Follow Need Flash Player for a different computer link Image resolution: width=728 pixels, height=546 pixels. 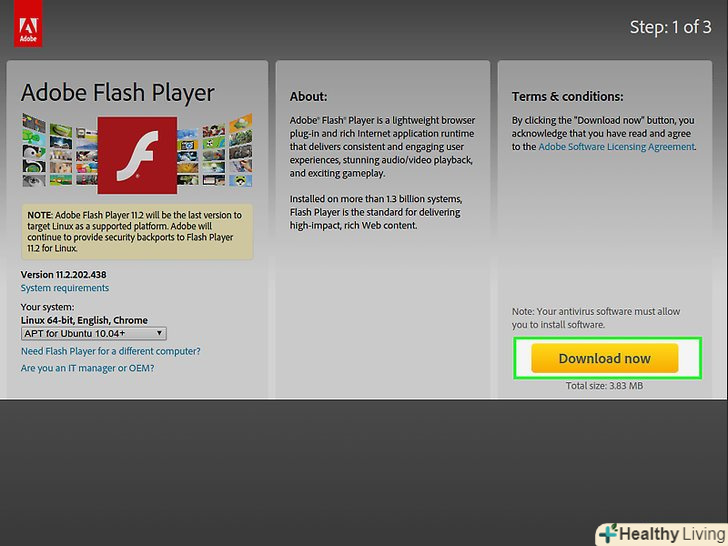point(110,351)
